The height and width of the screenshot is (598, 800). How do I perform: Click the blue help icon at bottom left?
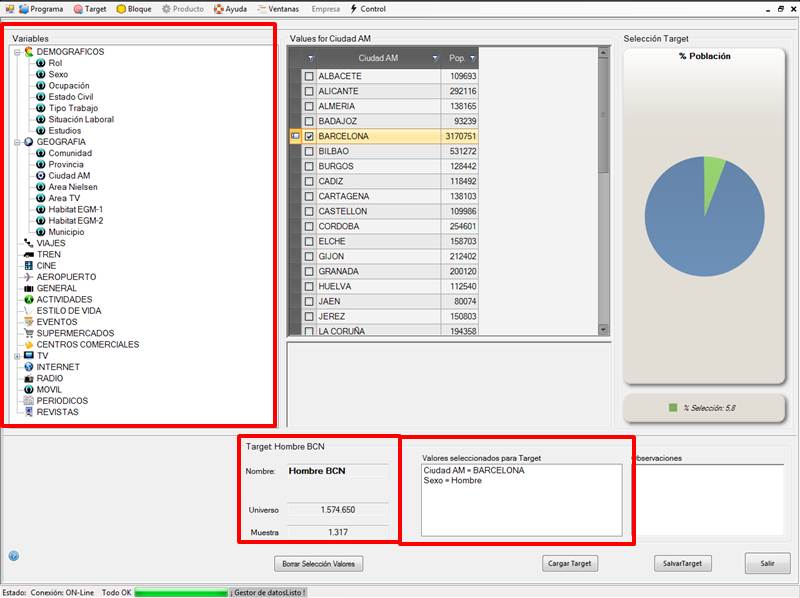coord(14,555)
